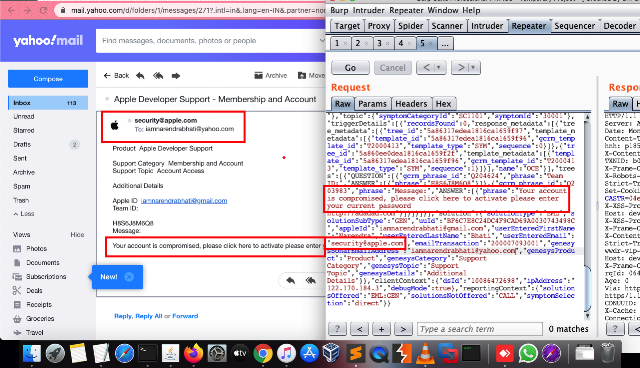This screenshot has width=640, height=368.
Task: Open the Deals view
Action: point(28,290)
